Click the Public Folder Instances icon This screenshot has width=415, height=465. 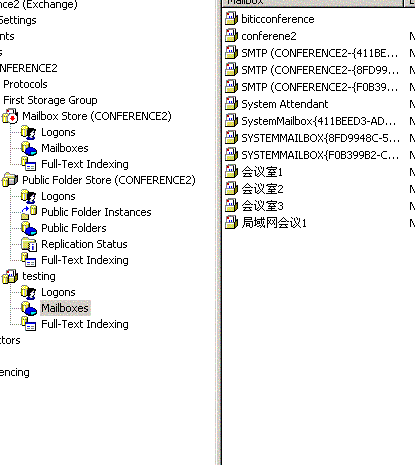click(x=29, y=212)
